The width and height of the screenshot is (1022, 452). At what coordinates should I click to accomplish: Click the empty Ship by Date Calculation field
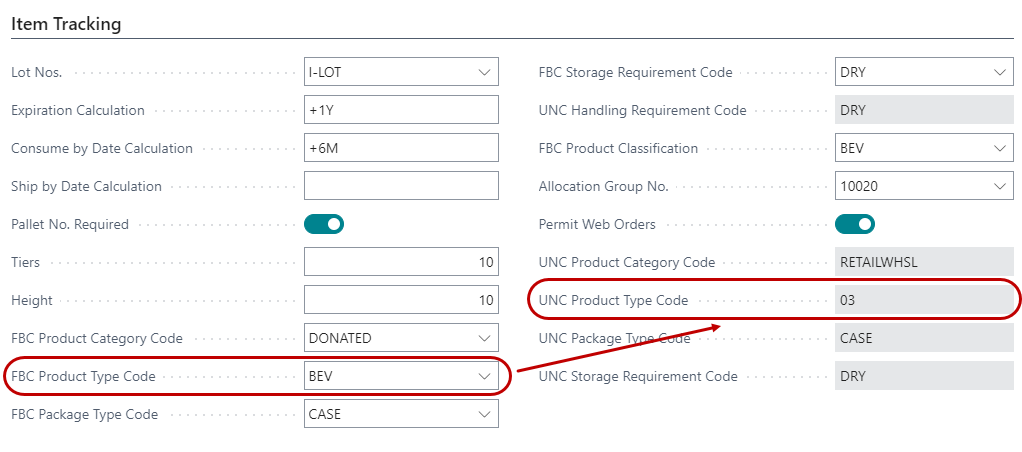pos(400,186)
